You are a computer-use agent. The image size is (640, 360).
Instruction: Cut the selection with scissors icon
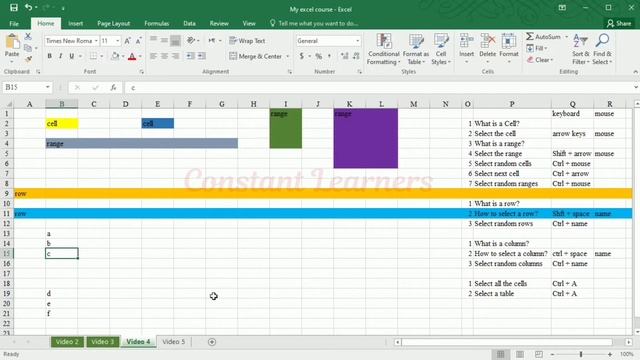28,37
